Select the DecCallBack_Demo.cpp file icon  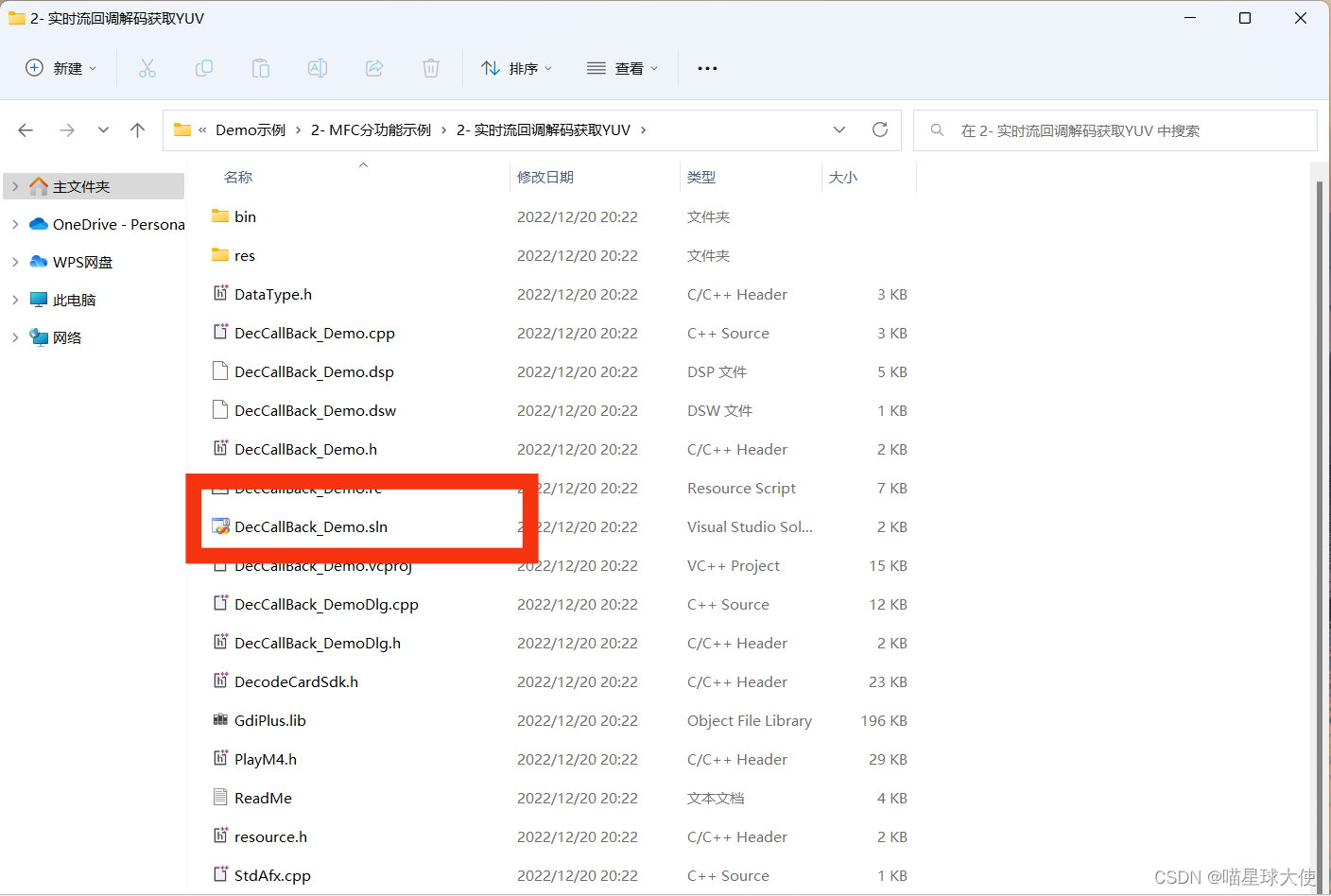tap(220, 333)
